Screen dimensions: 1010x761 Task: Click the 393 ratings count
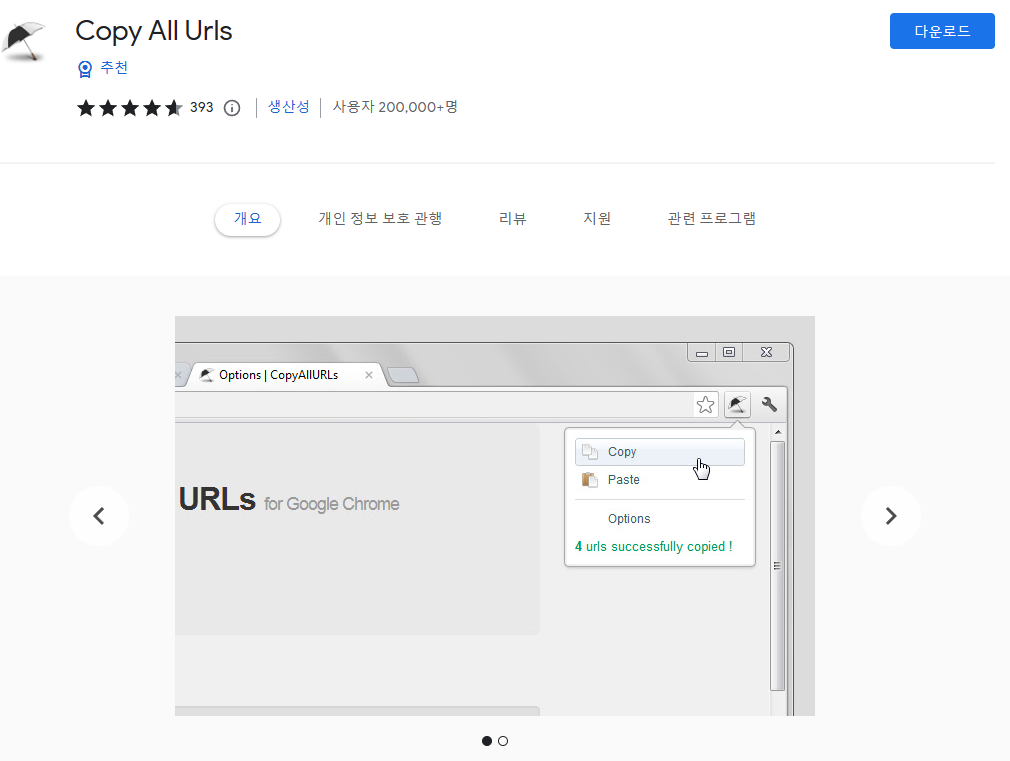(201, 108)
